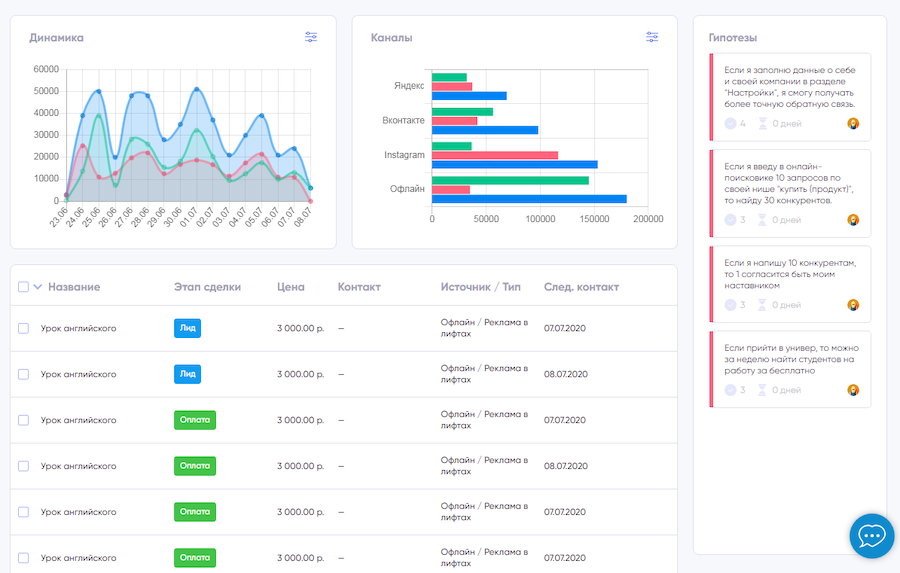900x573 pixels.
Task: Click avatar on the first hypothesis card
Action: [x=853, y=124]
